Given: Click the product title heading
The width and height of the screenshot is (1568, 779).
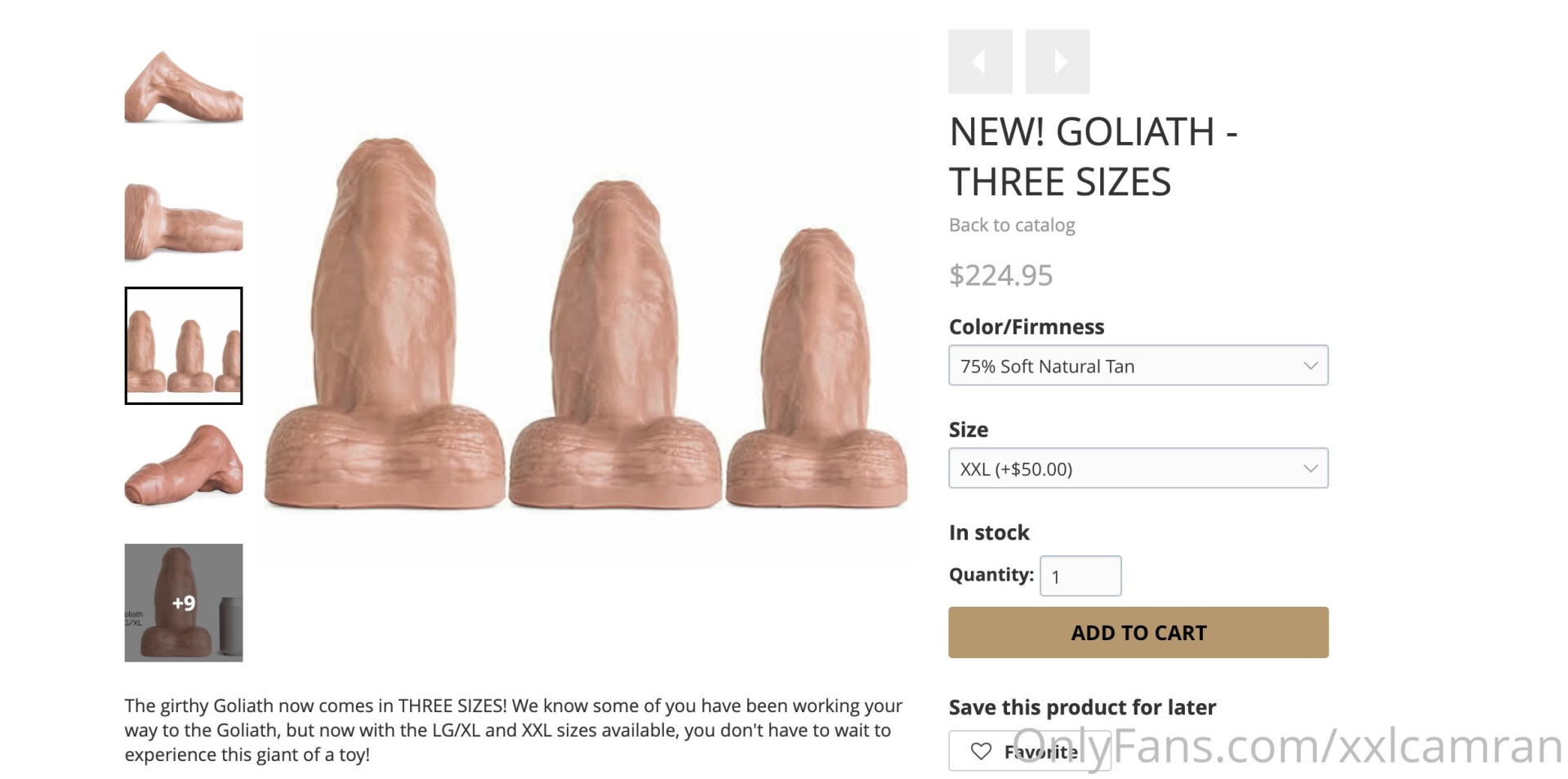Looking at the screenshot, I should coord(1093,156).
